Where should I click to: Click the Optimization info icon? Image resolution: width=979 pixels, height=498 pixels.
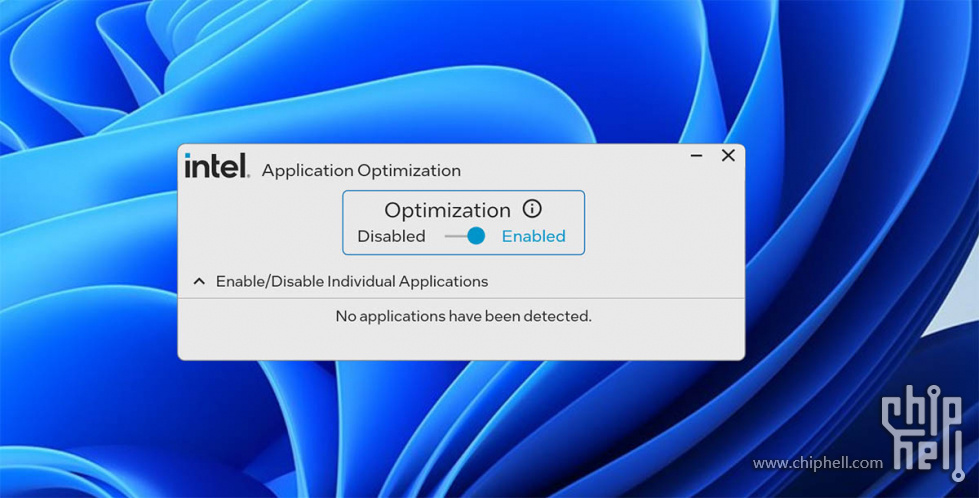tap(532, 208)
